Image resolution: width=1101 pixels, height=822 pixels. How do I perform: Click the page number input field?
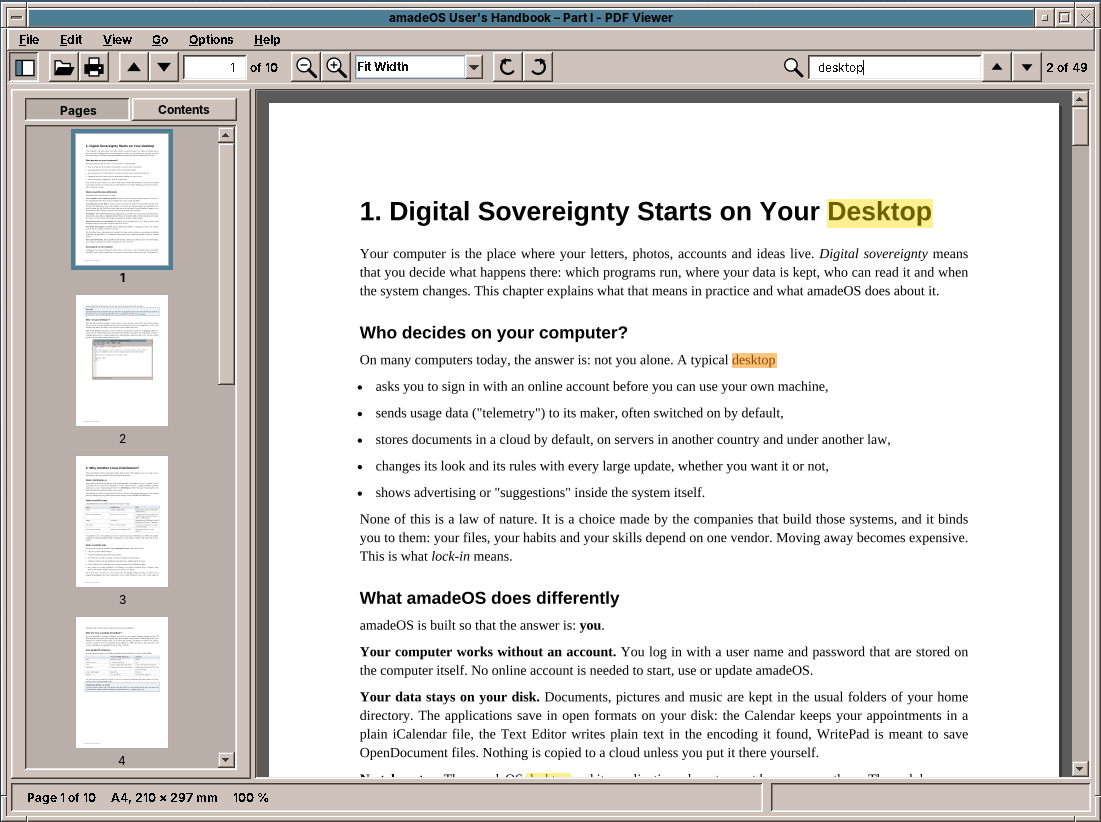point(214,67)
